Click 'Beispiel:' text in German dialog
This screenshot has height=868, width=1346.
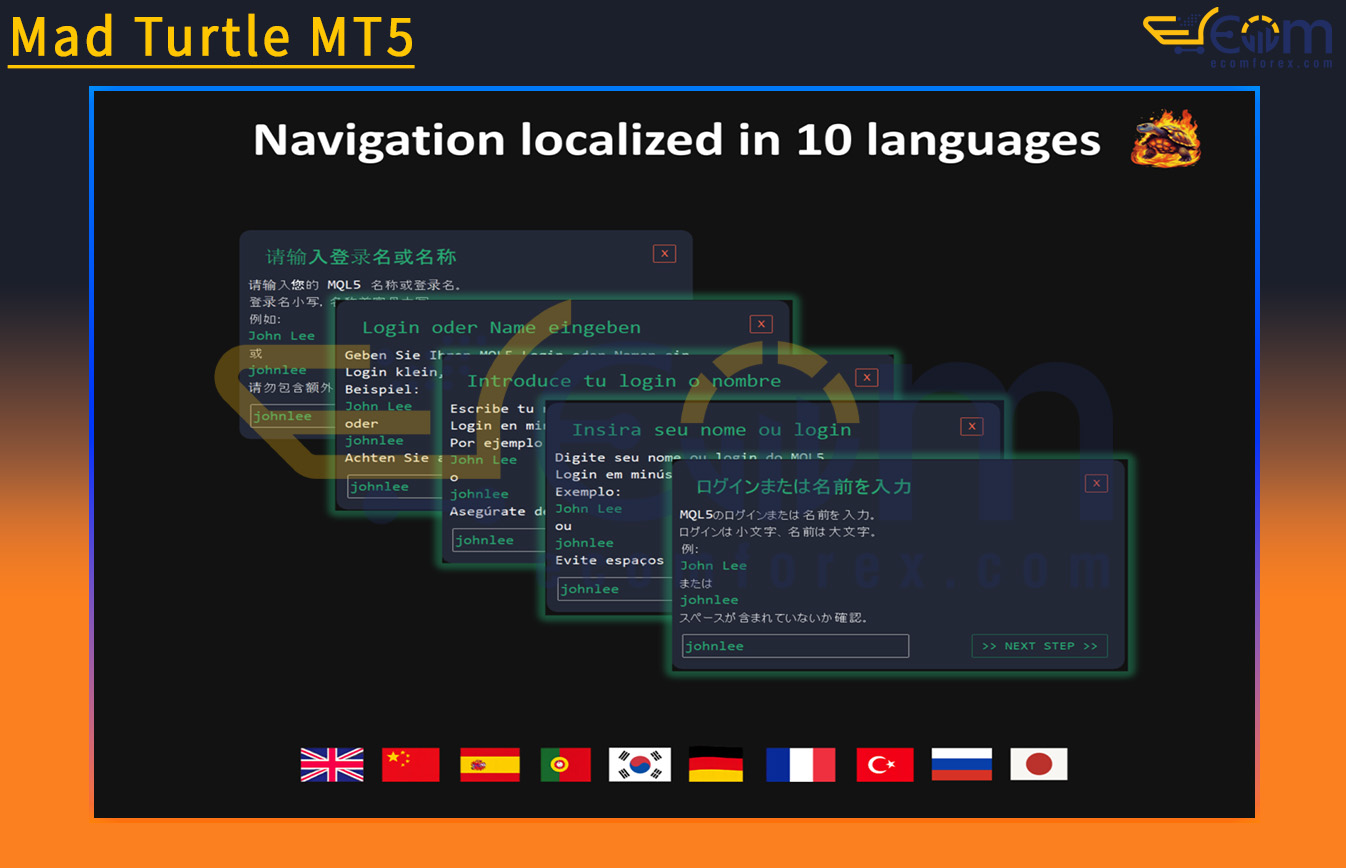(x=382, y=389)
